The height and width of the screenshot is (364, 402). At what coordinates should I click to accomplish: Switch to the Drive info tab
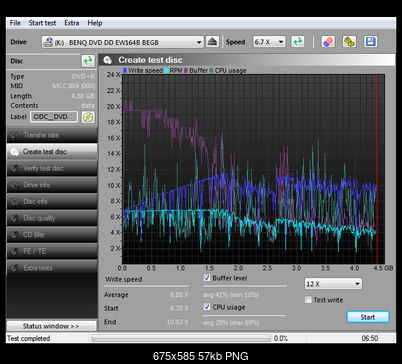click(52, 185)
